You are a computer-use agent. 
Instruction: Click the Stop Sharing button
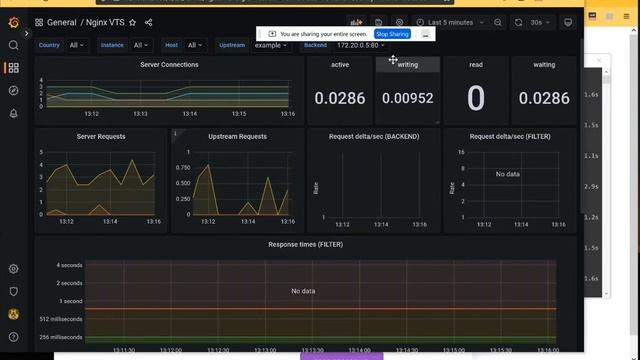[x=392, y=34]
